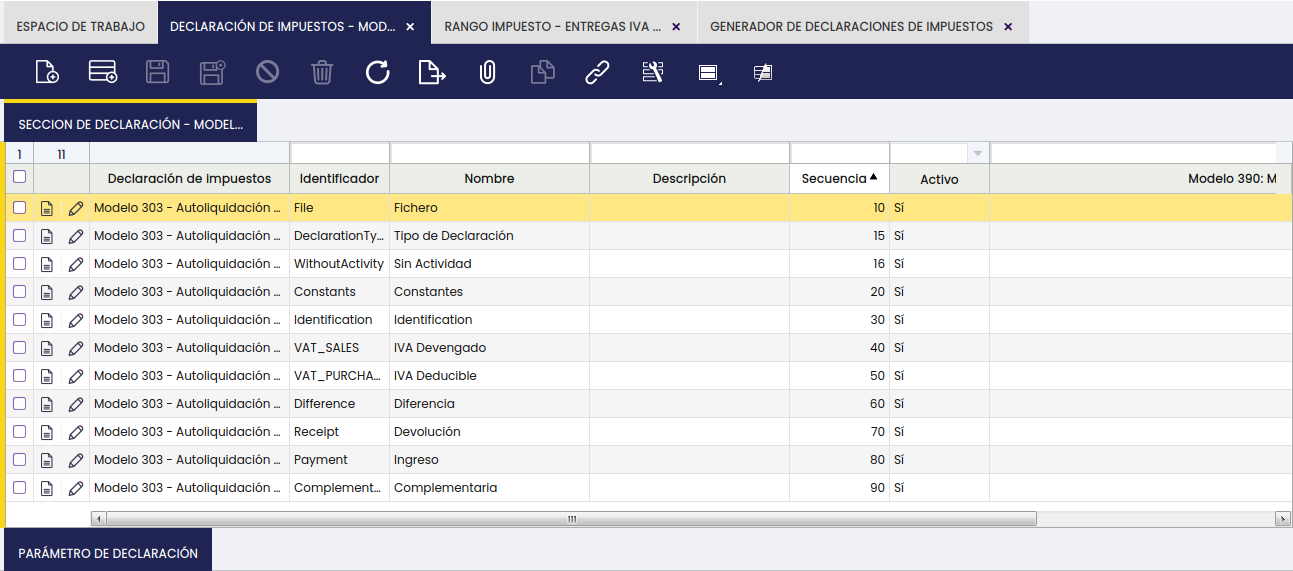Focus the Nombre filter field
Viewport: 1293px width, 571px height.
(x=489, y=154)
